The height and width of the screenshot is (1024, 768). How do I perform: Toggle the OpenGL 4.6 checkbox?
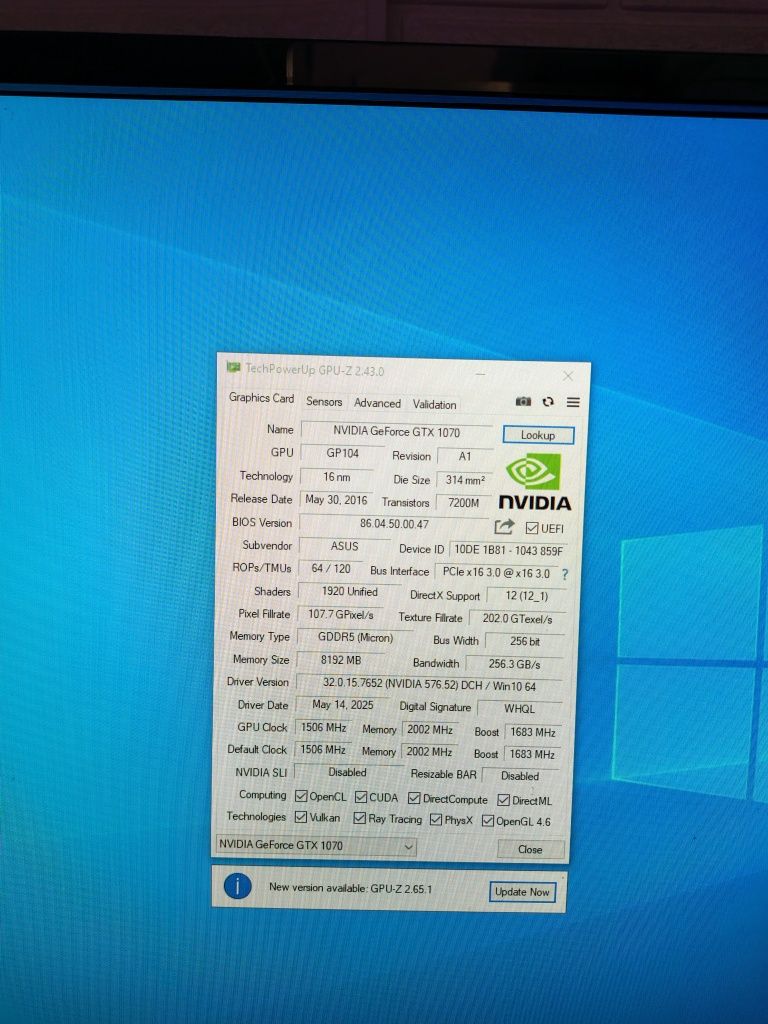coord(487,821)
